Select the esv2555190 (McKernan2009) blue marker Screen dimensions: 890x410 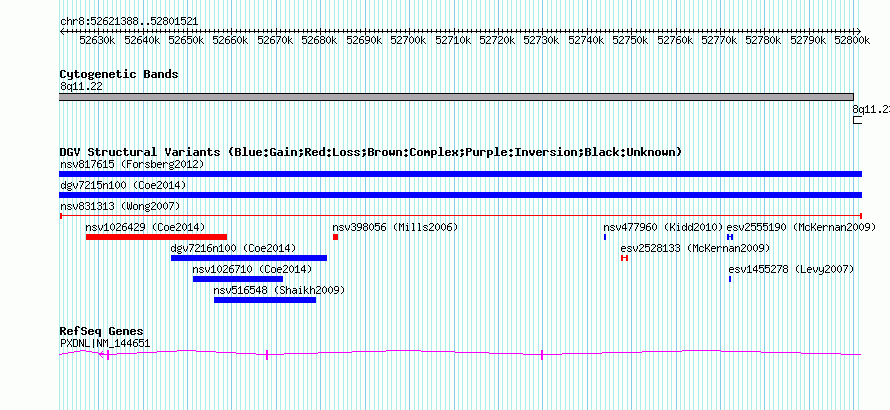pos(730,237)
